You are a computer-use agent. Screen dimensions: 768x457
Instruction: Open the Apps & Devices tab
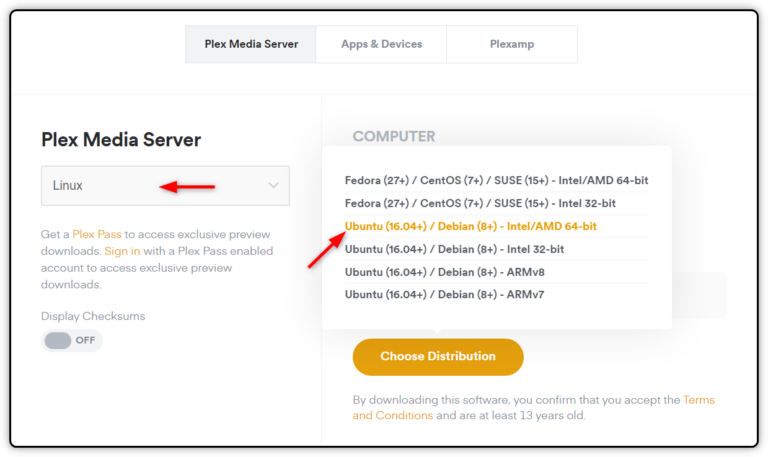[382, 44]
